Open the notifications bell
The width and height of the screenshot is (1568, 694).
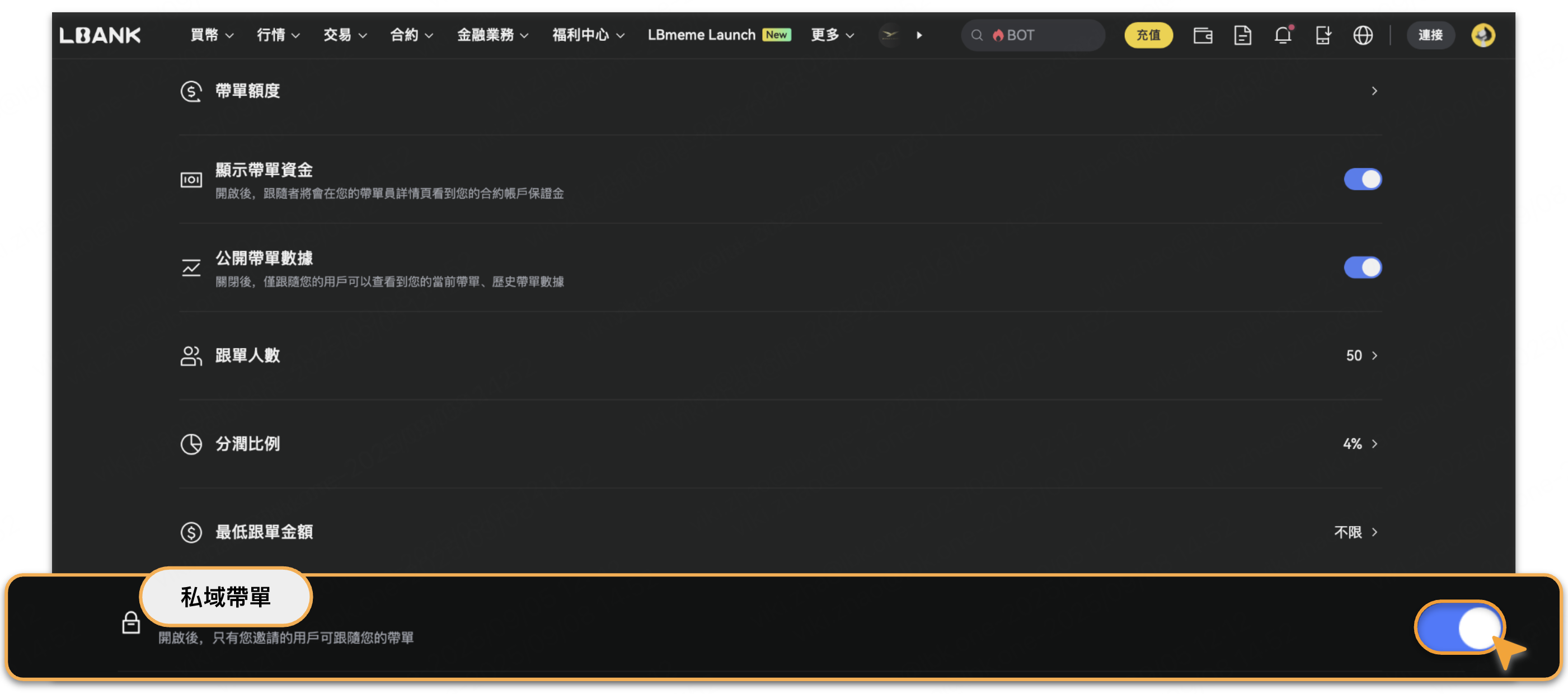point(1283,35)
